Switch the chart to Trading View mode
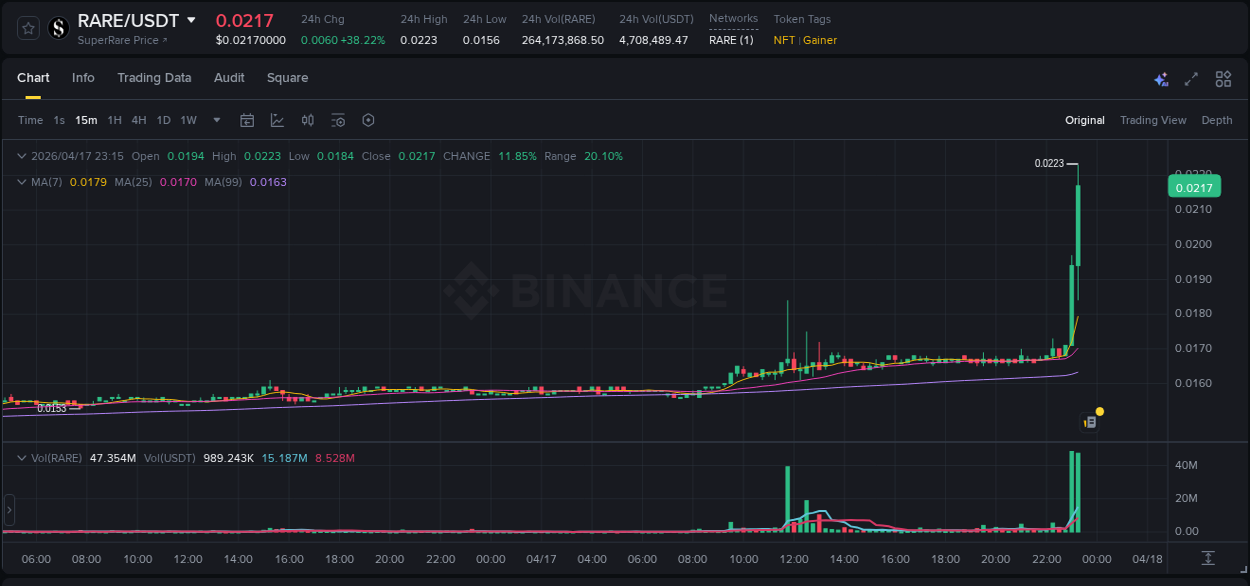The width and height of the screenshot is (1250, 586). coord(1152,119)
